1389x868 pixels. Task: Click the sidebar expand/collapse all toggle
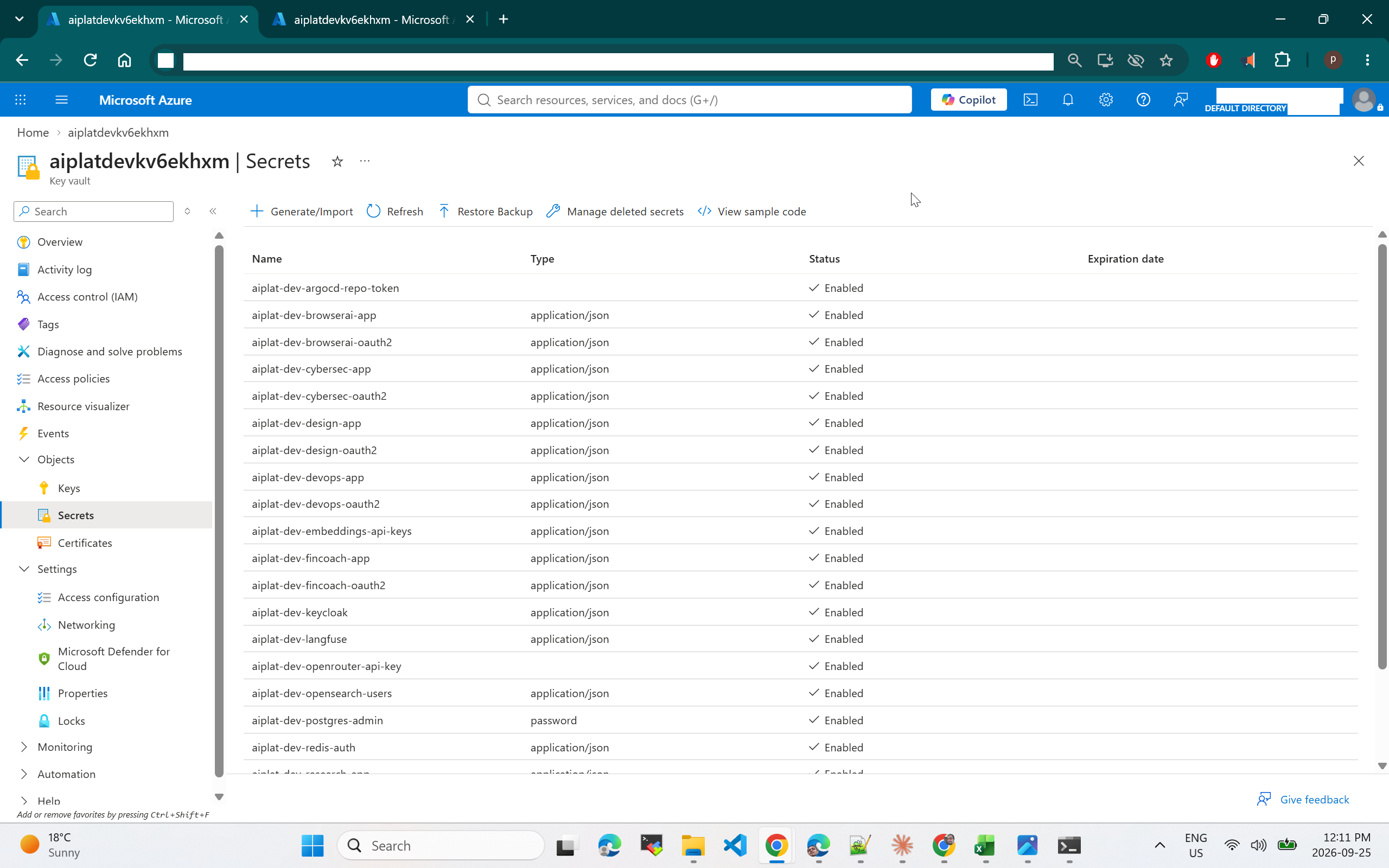click(x=187, y=211)
